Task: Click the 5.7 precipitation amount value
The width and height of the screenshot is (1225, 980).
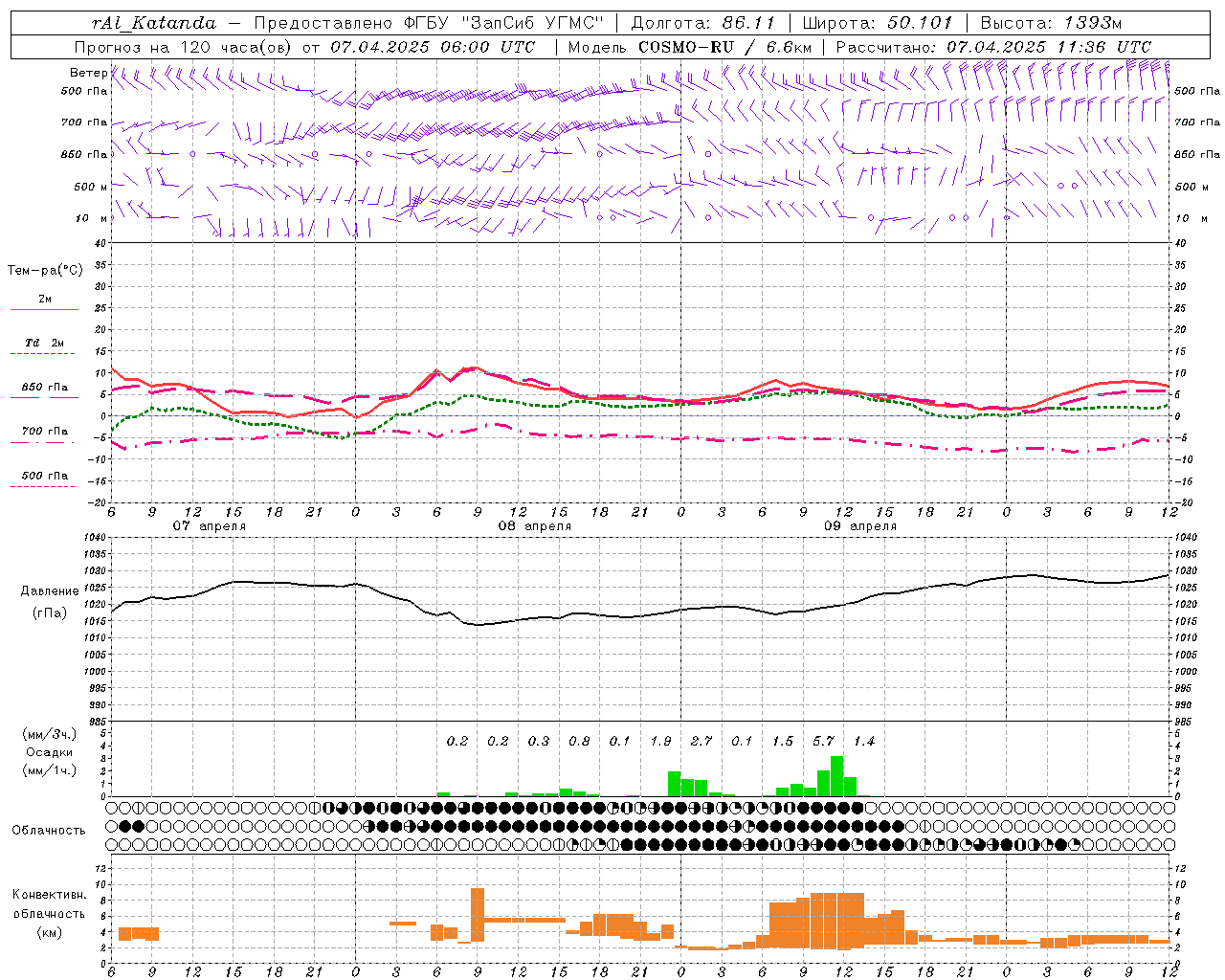Action: 824,742
